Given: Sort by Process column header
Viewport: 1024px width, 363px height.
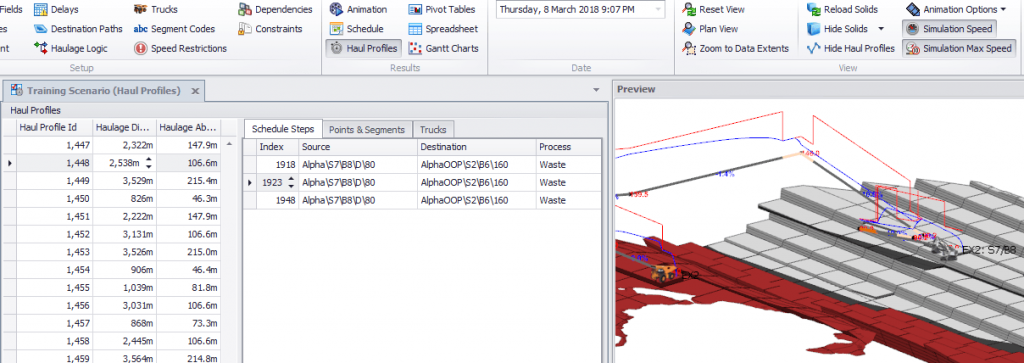Looking at the screenshot, I should coord(569,147).
